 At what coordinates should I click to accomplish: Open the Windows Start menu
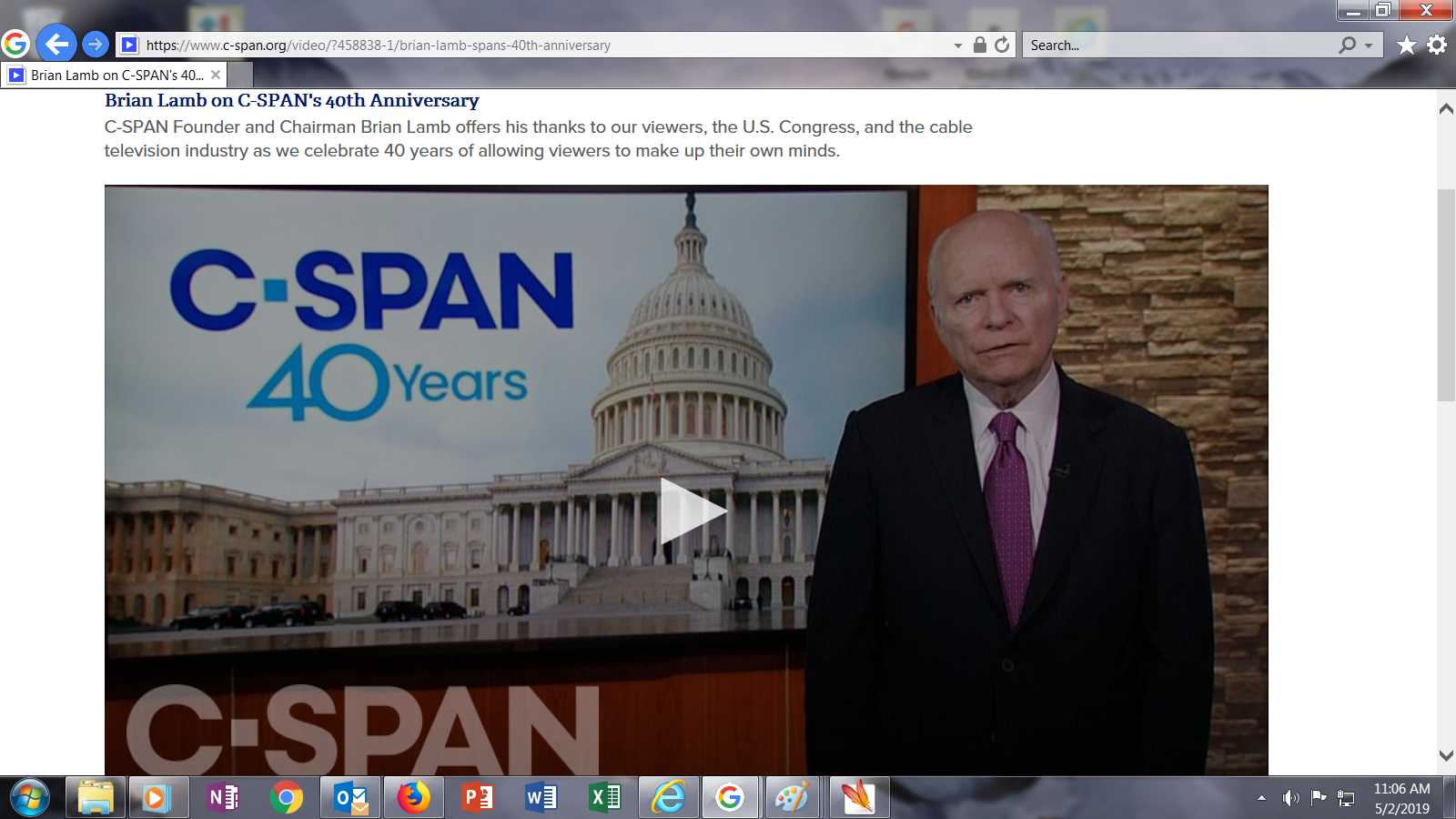[x=30, y=798]
